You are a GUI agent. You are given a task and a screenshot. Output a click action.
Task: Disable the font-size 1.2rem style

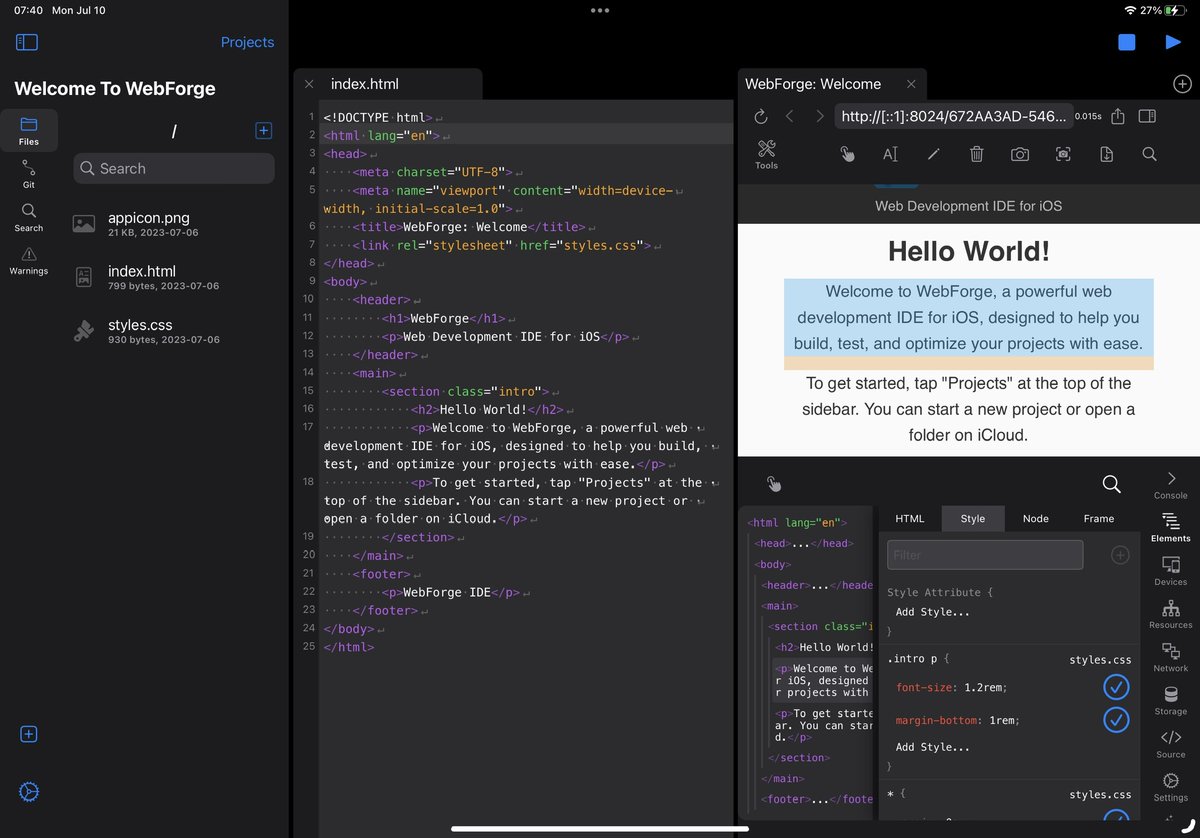pos(1116,687)
